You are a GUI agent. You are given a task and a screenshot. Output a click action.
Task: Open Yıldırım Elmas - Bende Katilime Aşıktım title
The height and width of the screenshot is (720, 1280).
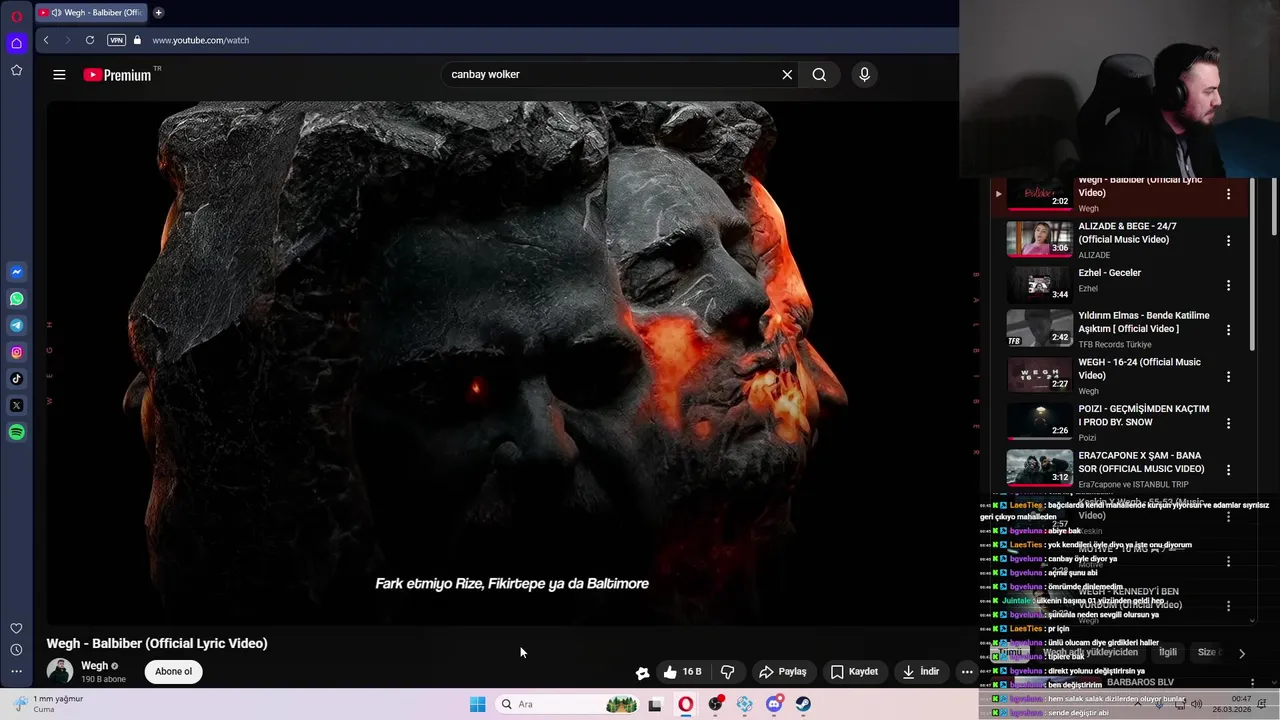1144,322
